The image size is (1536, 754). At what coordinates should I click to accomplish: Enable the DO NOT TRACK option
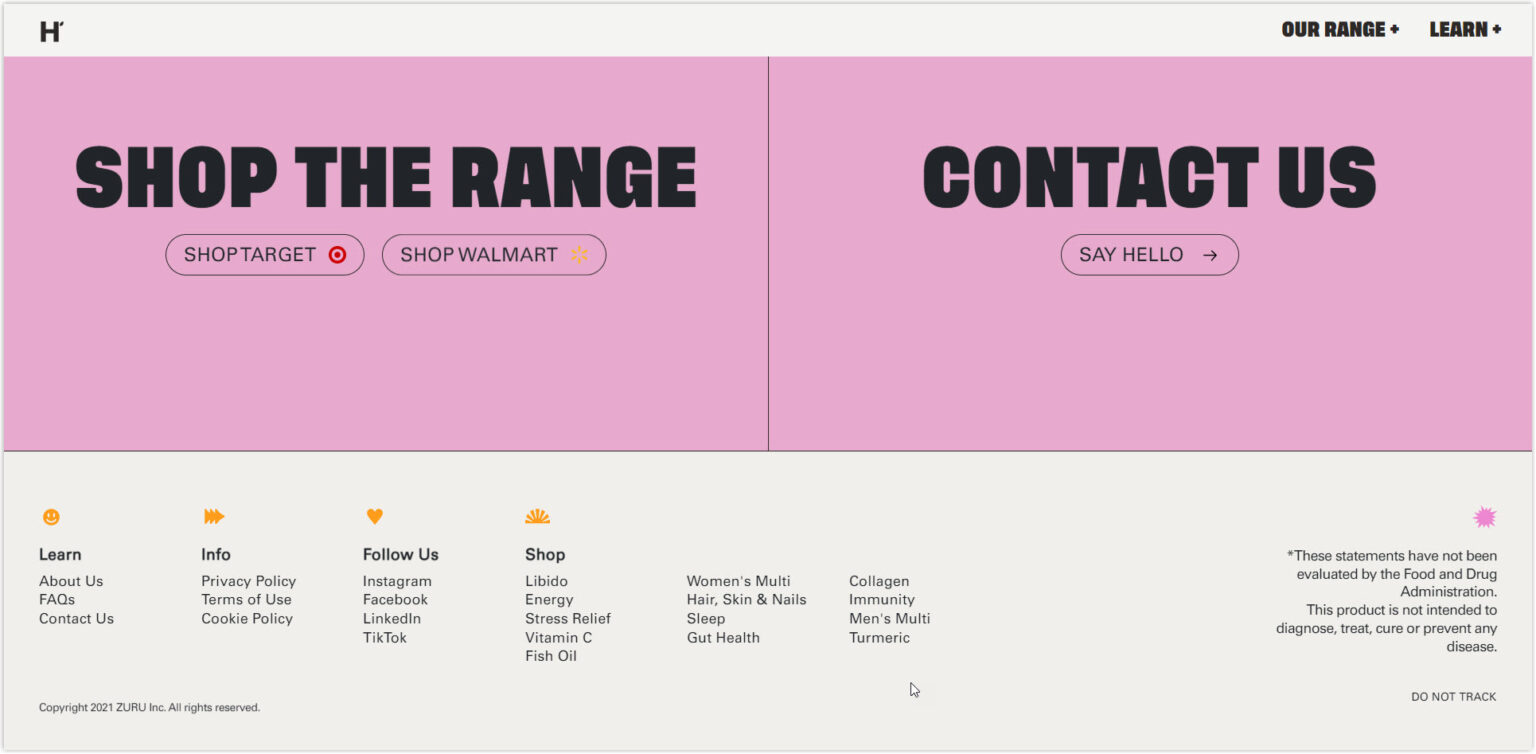pos(1454,696)
